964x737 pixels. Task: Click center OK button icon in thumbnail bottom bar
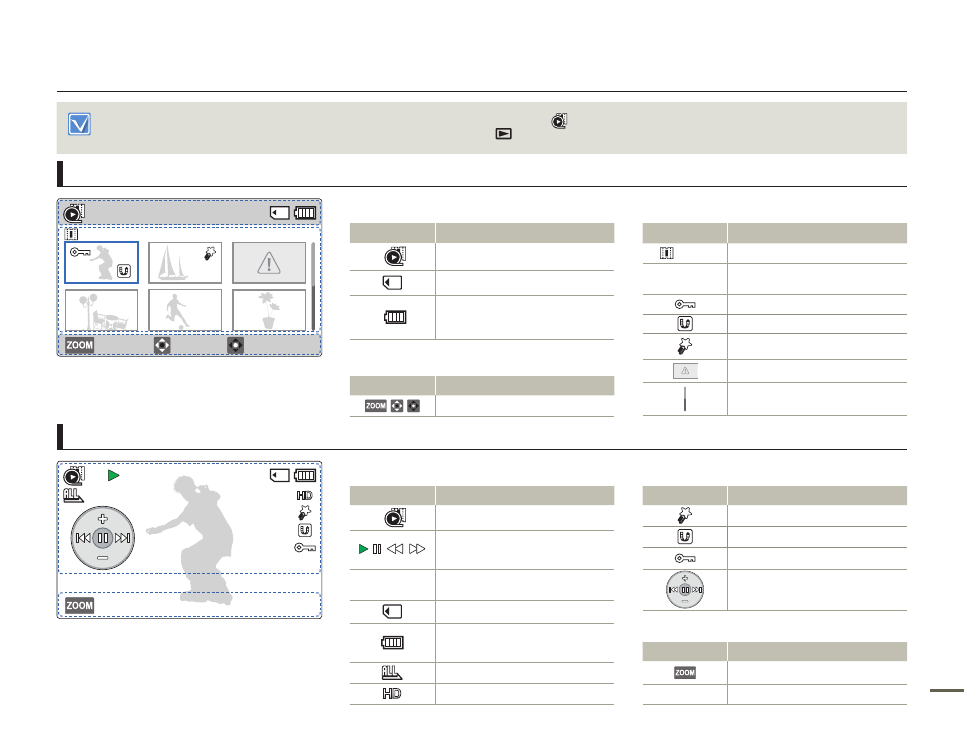tap(236, 345)
